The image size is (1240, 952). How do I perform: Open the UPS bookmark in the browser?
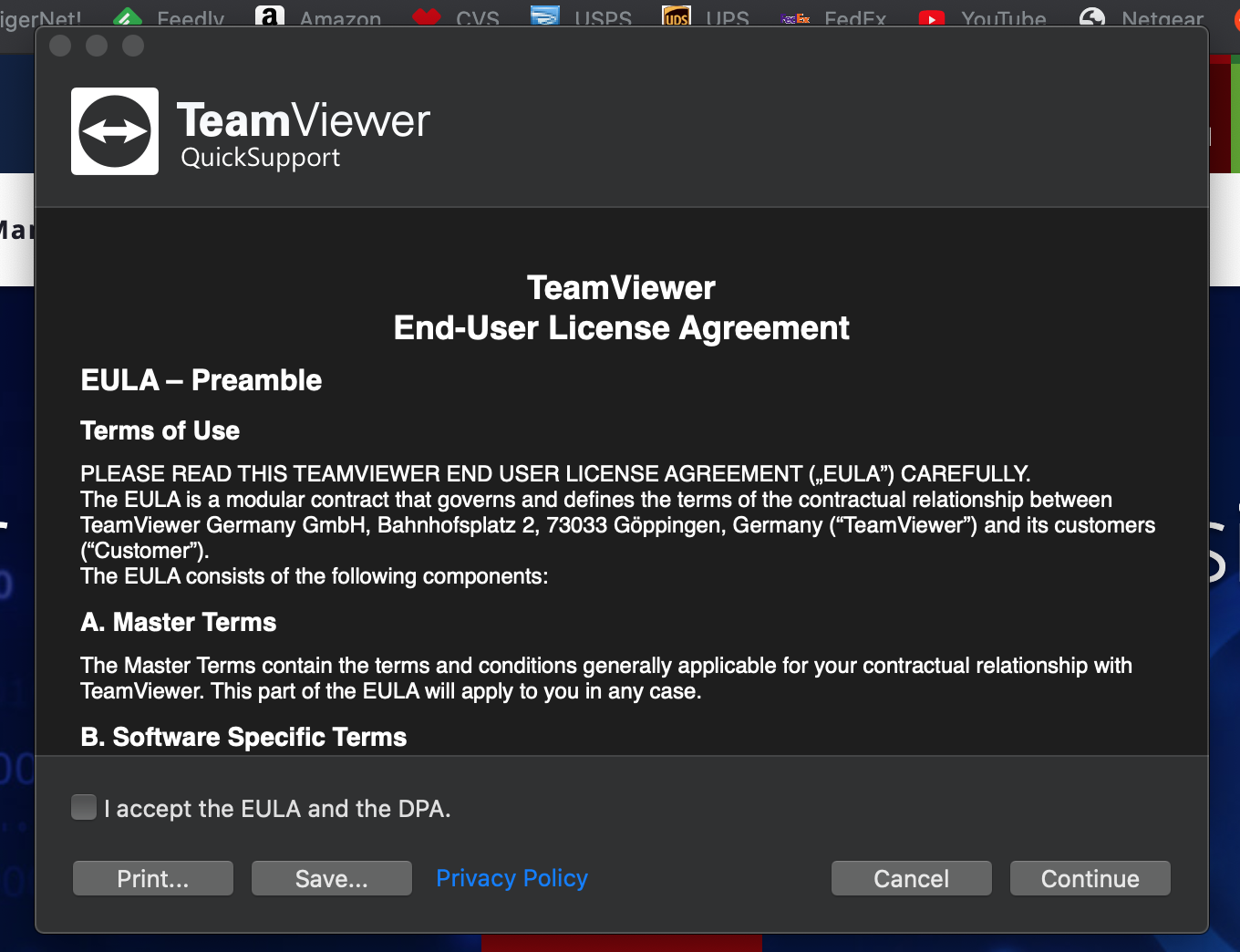[x=706, y=17]
